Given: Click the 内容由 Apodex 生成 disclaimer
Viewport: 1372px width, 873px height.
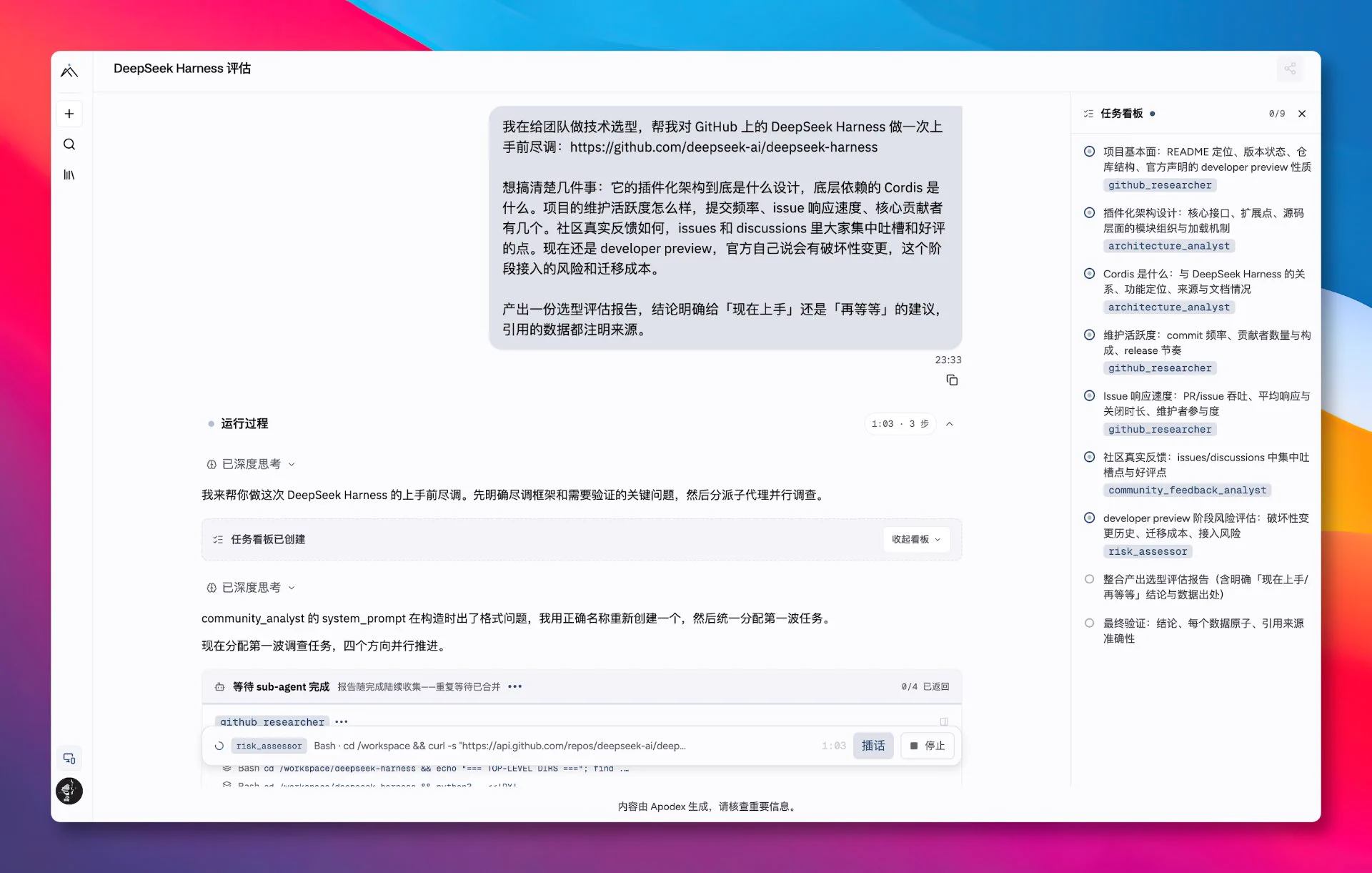Looking at the screenshot, I should (x=707, y=807).
